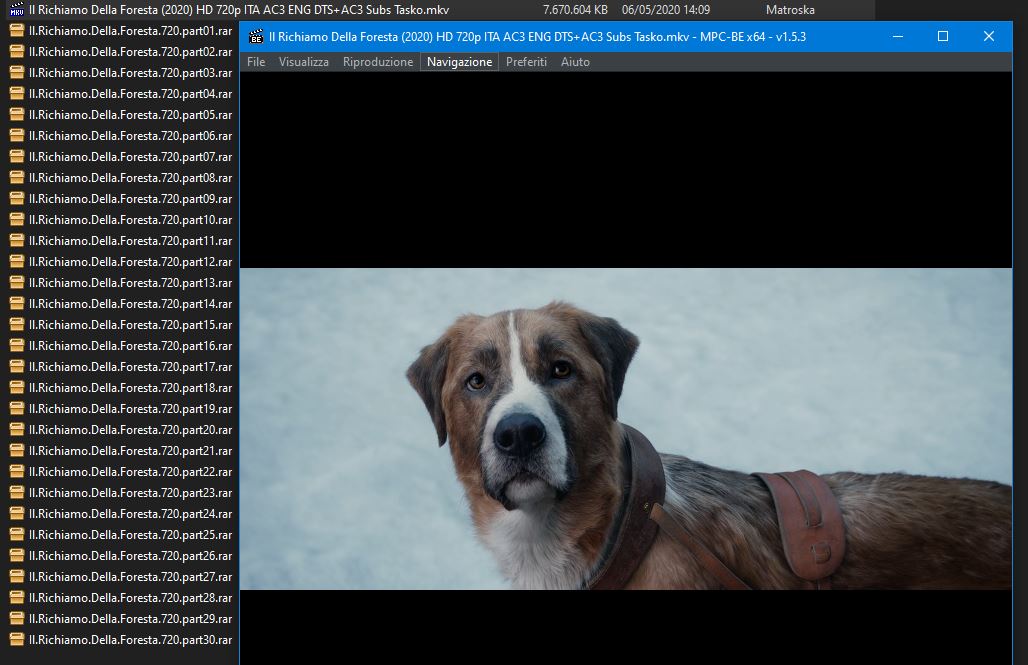This screenshot has height=665, width=1028.
Task: Click archive icon of part09.rar
Action: 17,199
